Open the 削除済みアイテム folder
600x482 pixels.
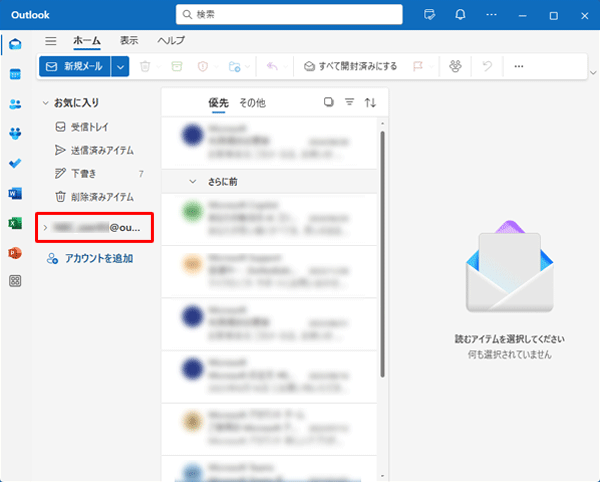95,197
